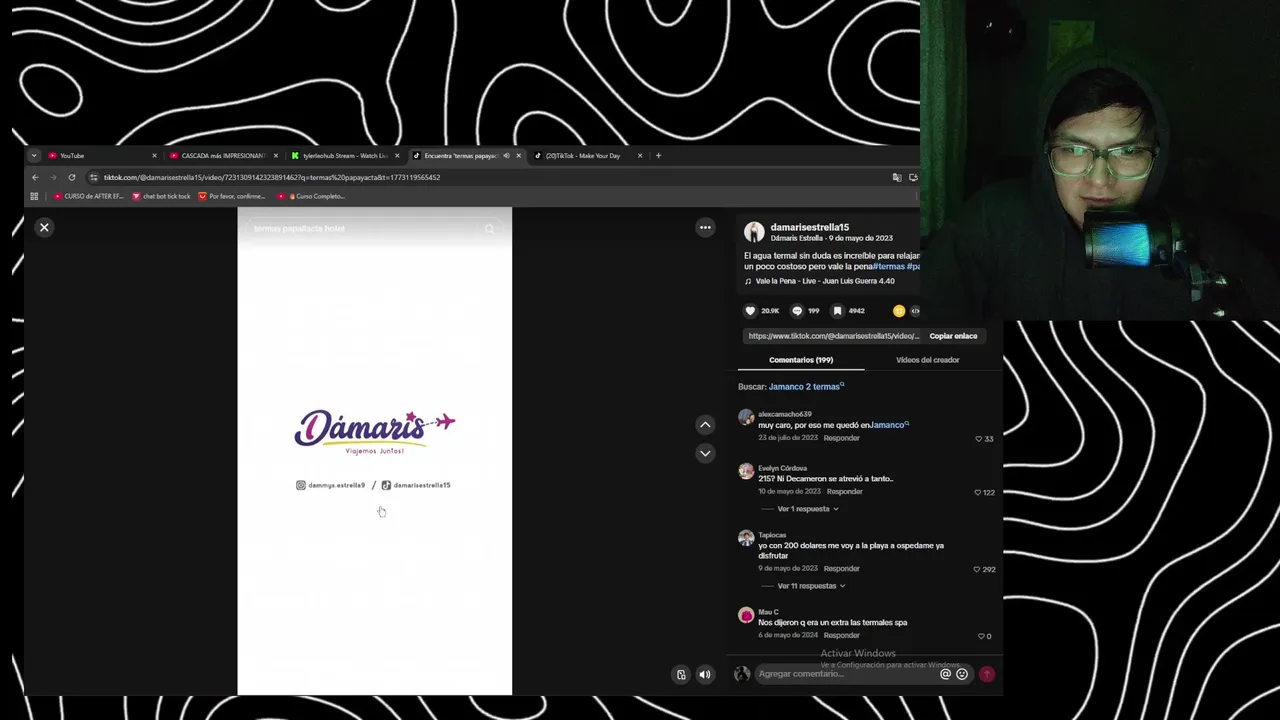Click the #termas hashtag

[x=888, y=267]
